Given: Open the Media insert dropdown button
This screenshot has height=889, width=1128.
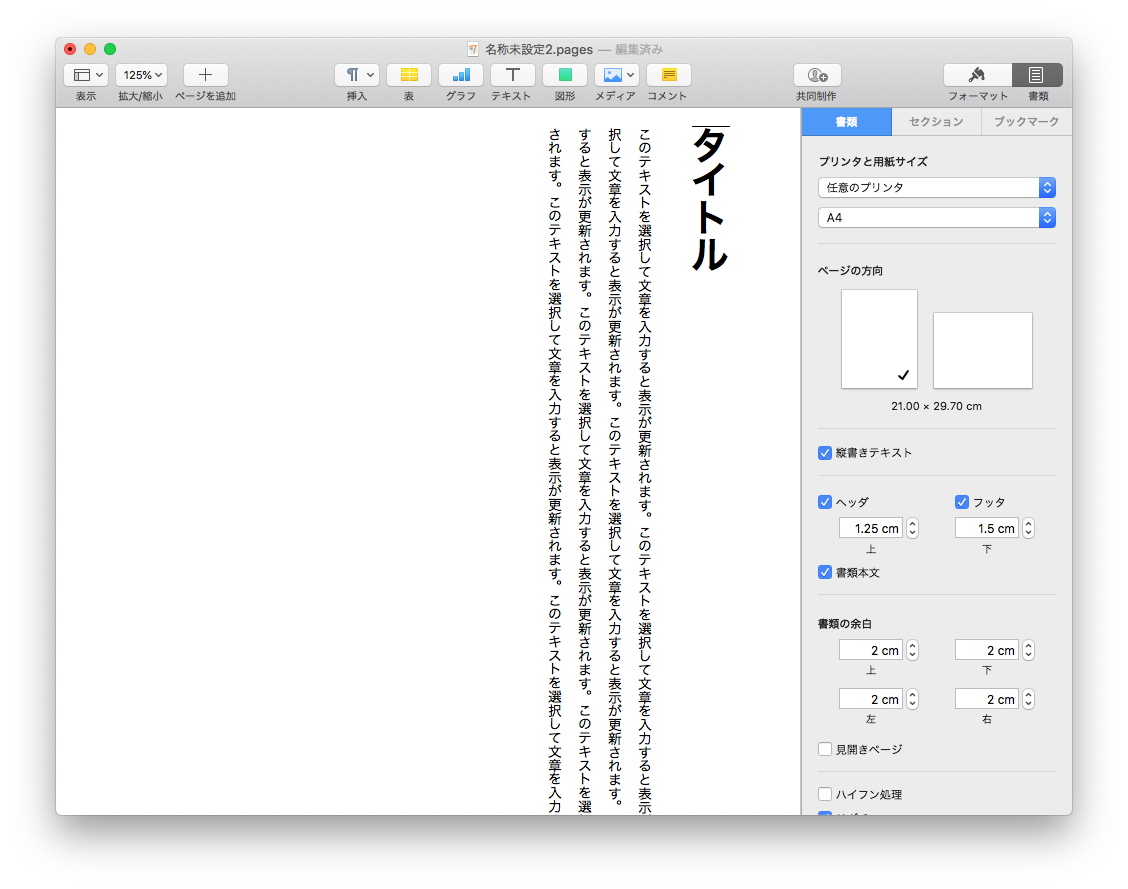Looking at the screenshot, I should point(616,75).
